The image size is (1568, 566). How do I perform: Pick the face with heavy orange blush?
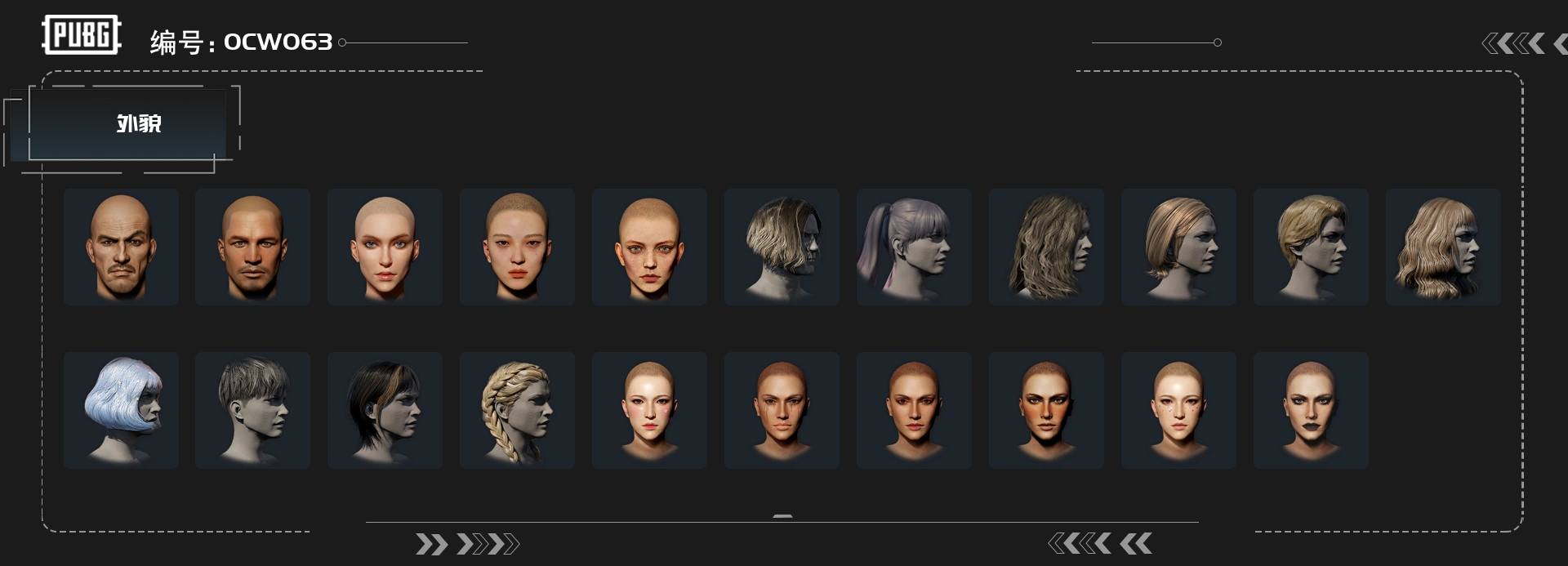1046,410
